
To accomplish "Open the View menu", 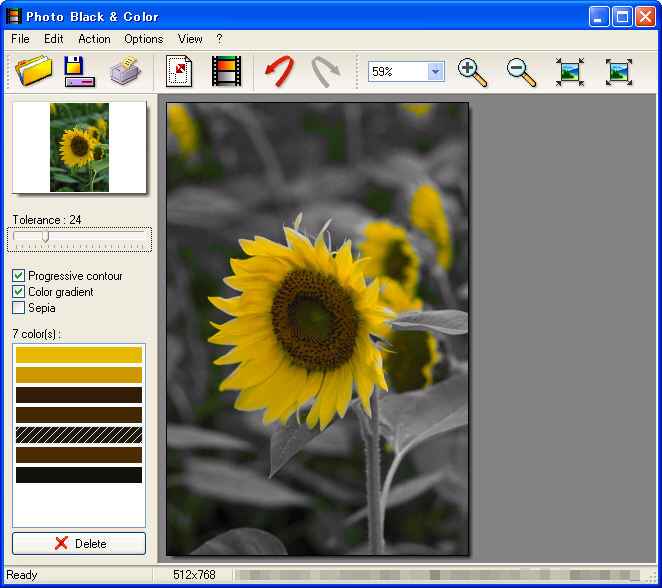I will (x=190, y=39).
